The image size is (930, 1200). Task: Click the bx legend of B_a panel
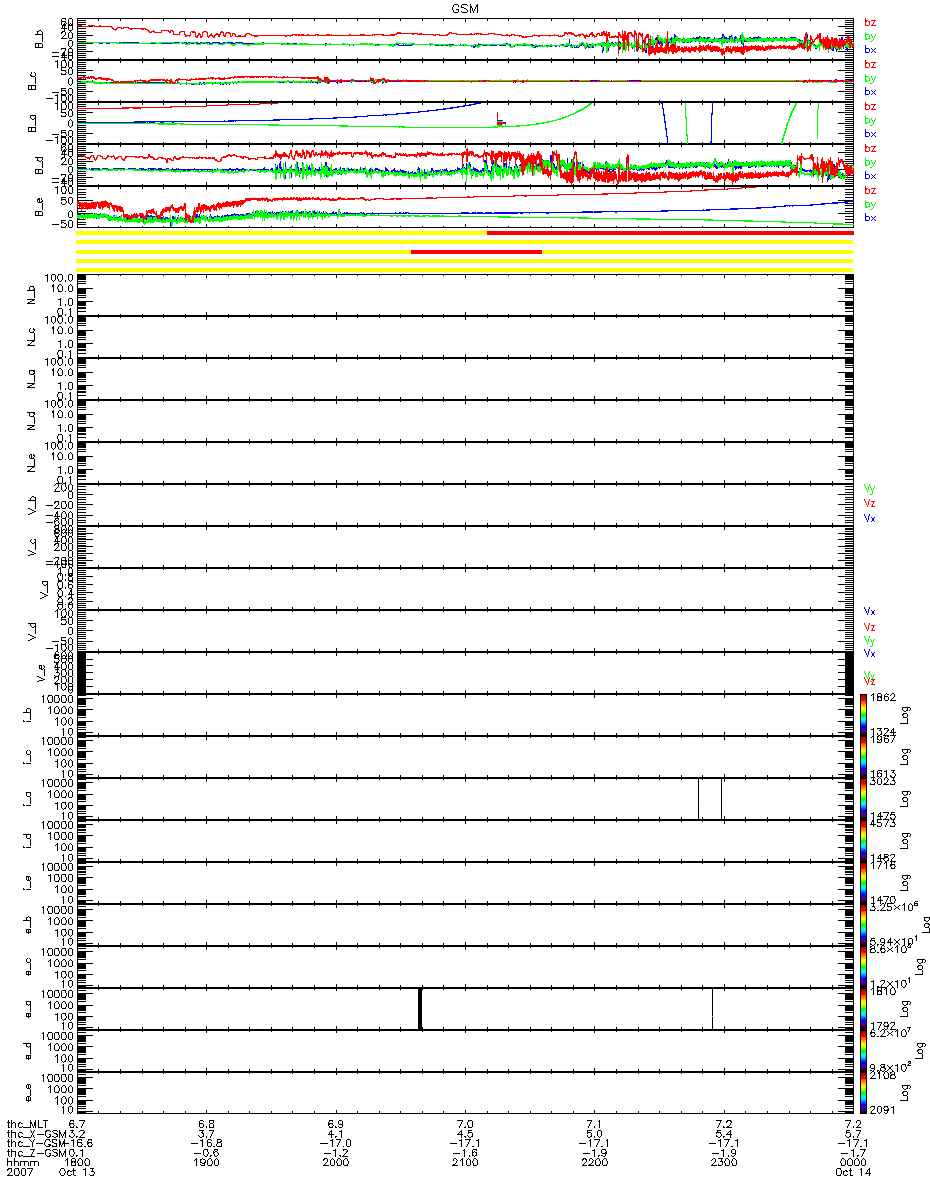pos(870,134)
